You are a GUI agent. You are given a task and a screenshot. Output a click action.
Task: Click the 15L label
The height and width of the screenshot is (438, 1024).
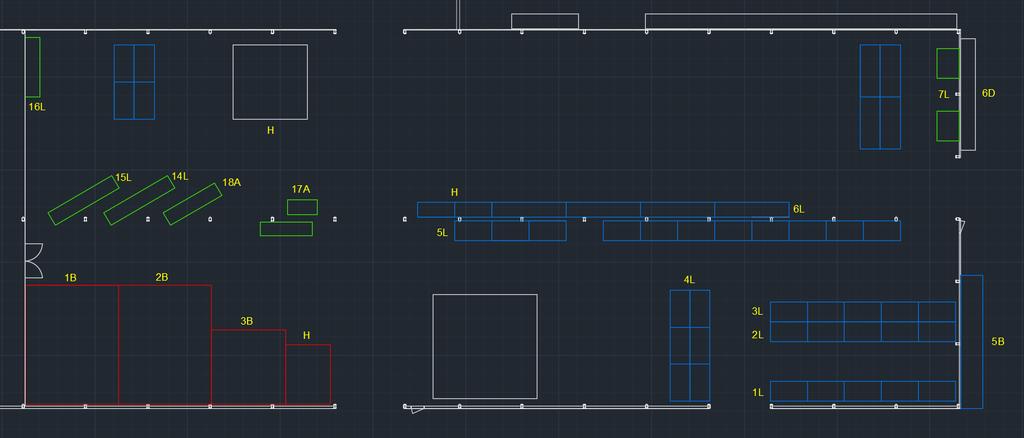click(123, 178)
